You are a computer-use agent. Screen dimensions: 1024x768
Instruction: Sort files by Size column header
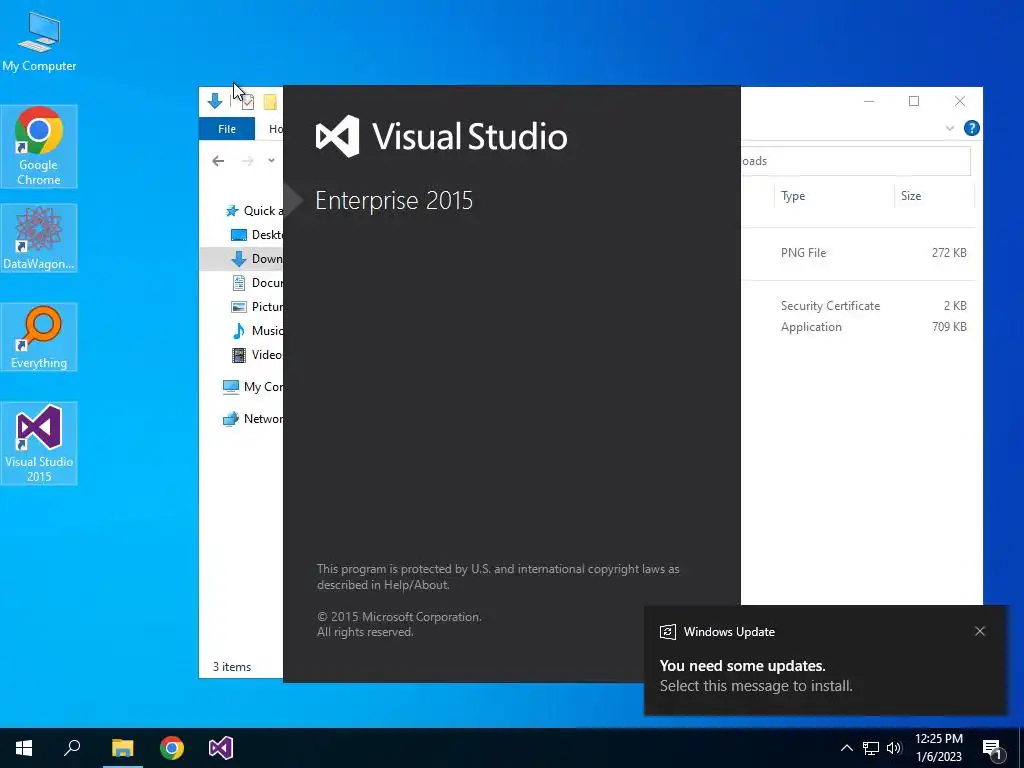tap(934, 196)
